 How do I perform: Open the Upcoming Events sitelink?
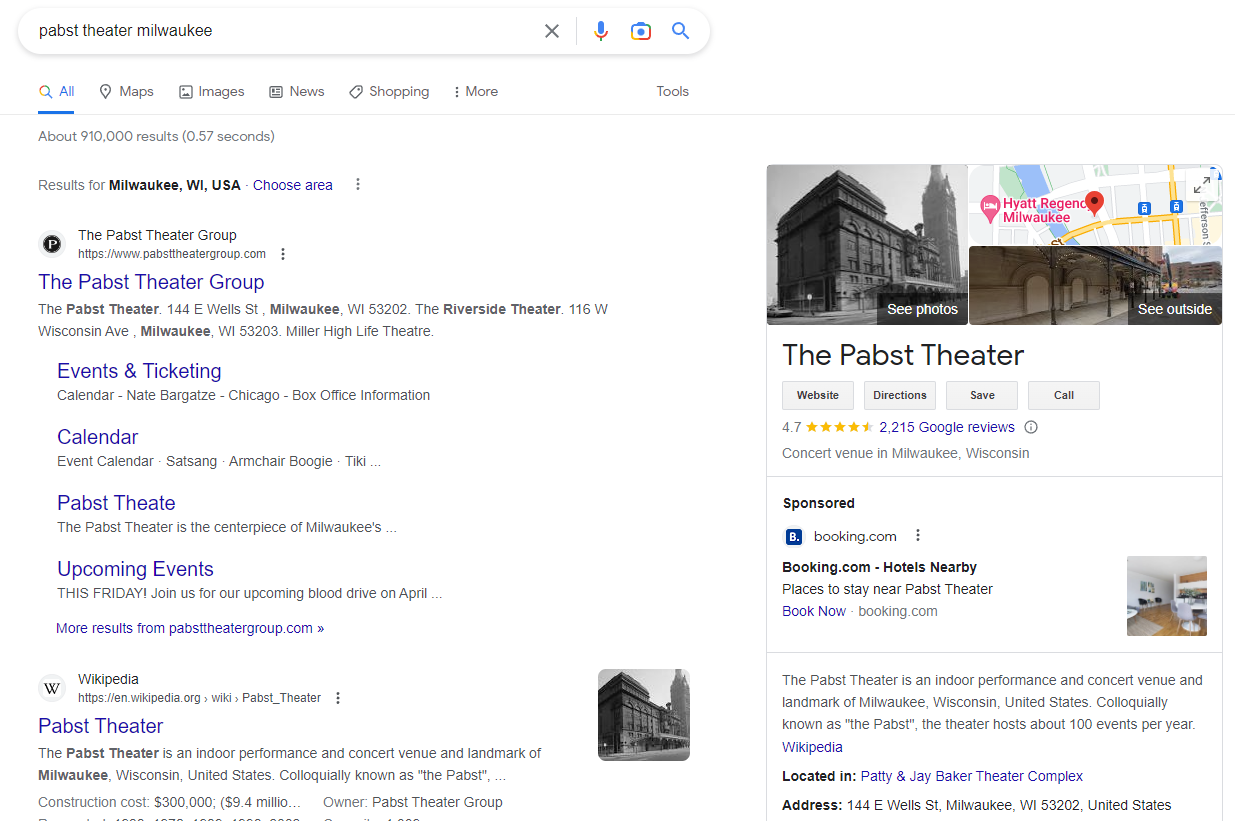(x=135, y=569)
